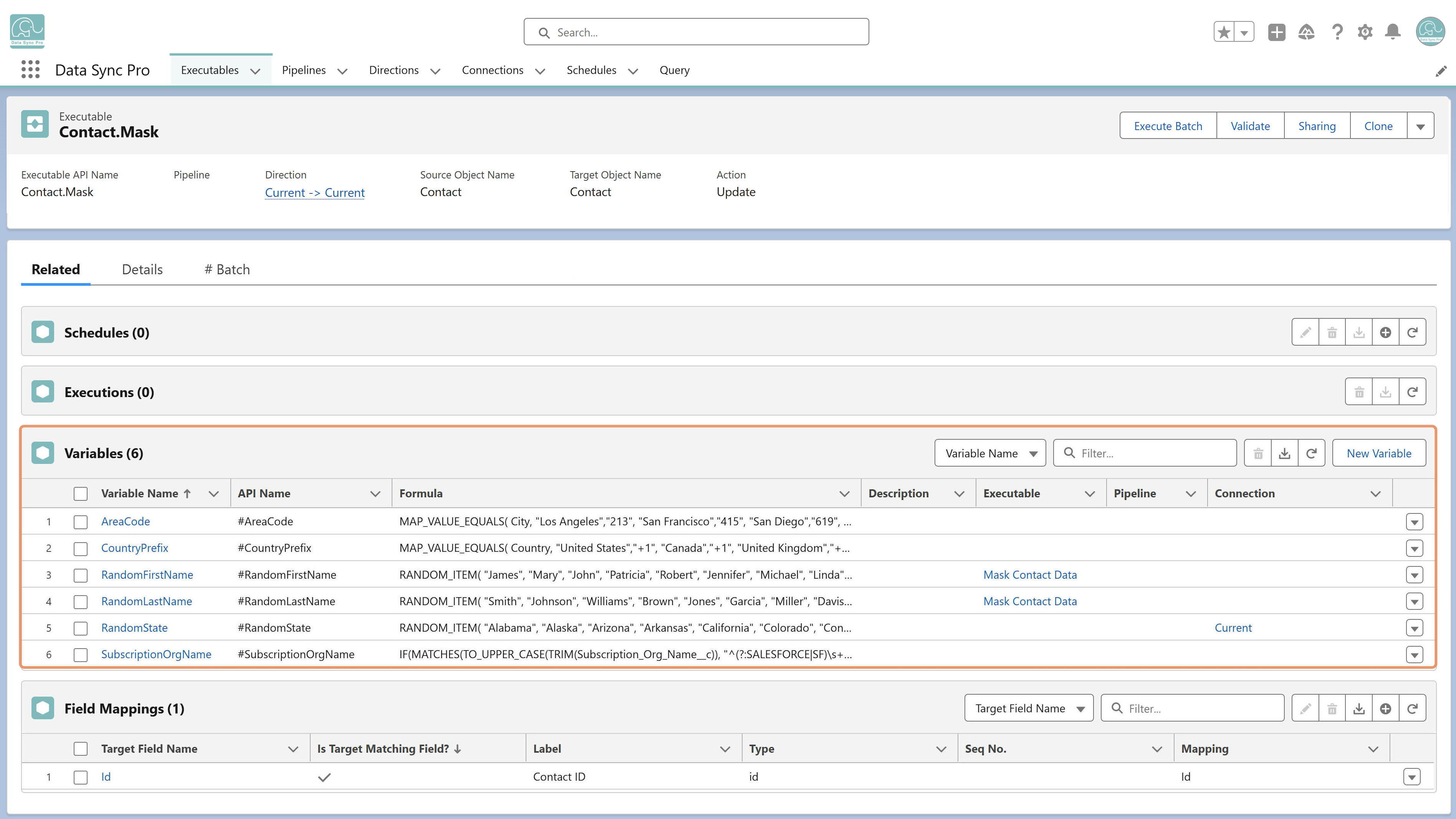Switch to the Details tab
1456x819 pixels.
pos(142,270)
